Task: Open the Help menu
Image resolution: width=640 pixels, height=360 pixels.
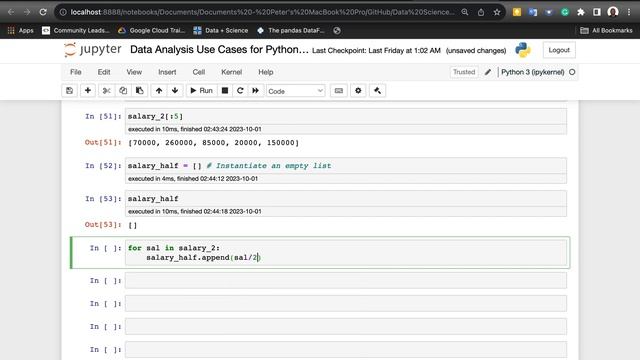Action: pos(266,72)
